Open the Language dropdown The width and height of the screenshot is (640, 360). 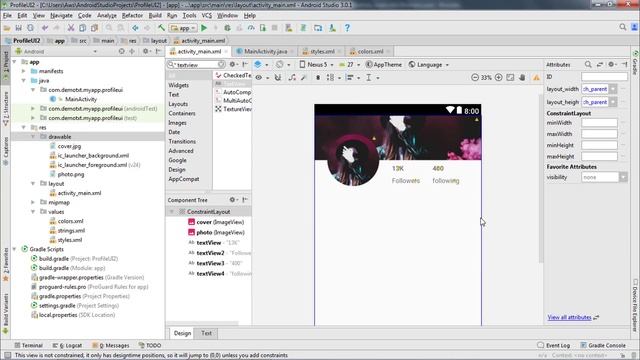pyautogui.click(x=429, y=64)
